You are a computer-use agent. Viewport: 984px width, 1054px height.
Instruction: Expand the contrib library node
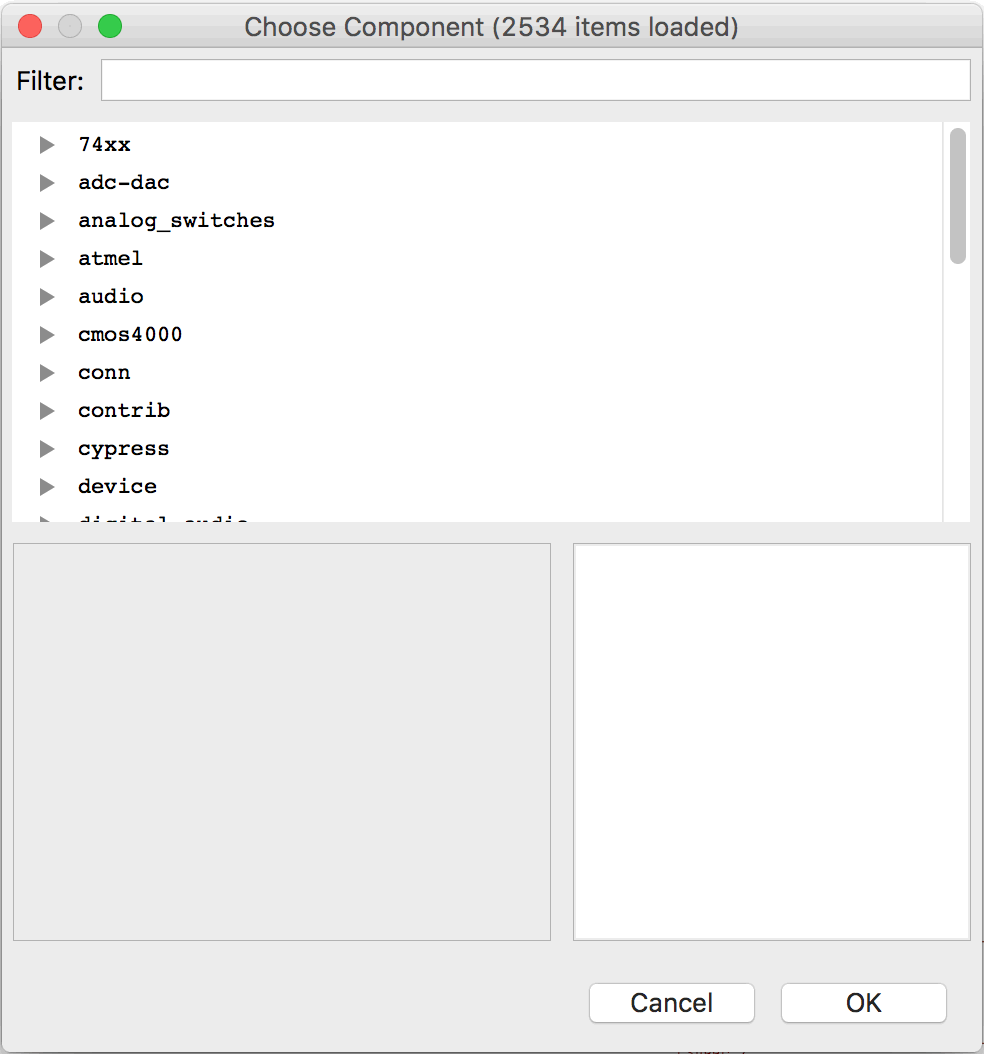(47, 411)
